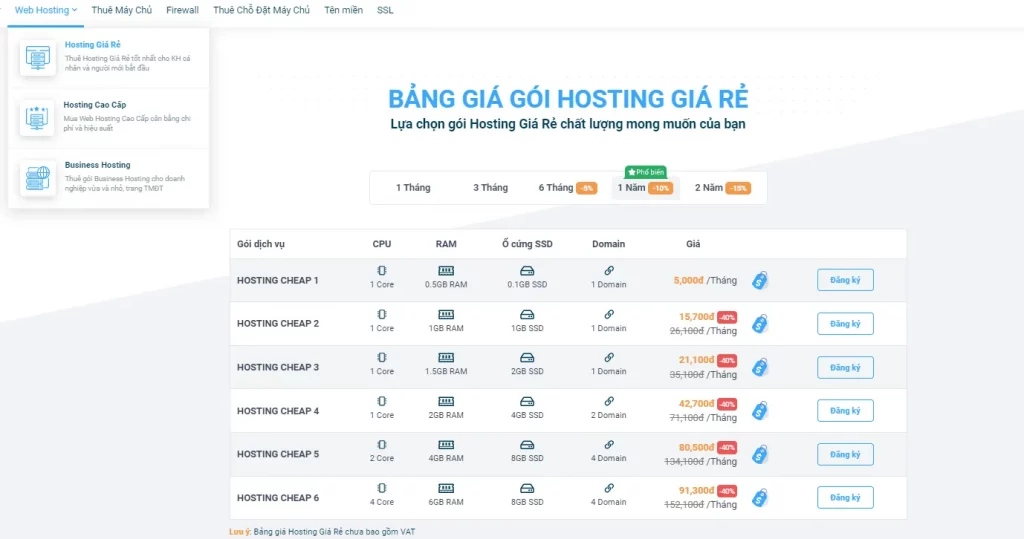This screenshot has width=1024, height=539.
Task: Register the Hosting Cheap 4 plan
Action: click(x=845, y=411)
